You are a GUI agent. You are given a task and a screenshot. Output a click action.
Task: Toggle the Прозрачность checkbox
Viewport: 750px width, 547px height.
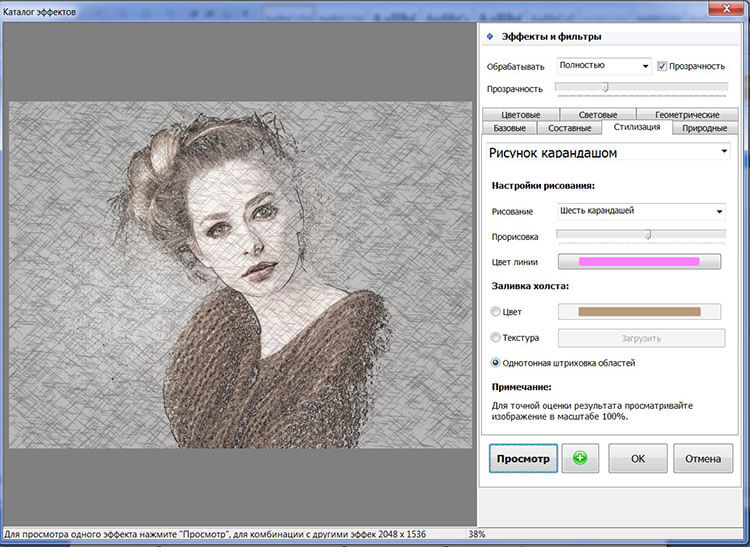(x=662, y=66)
